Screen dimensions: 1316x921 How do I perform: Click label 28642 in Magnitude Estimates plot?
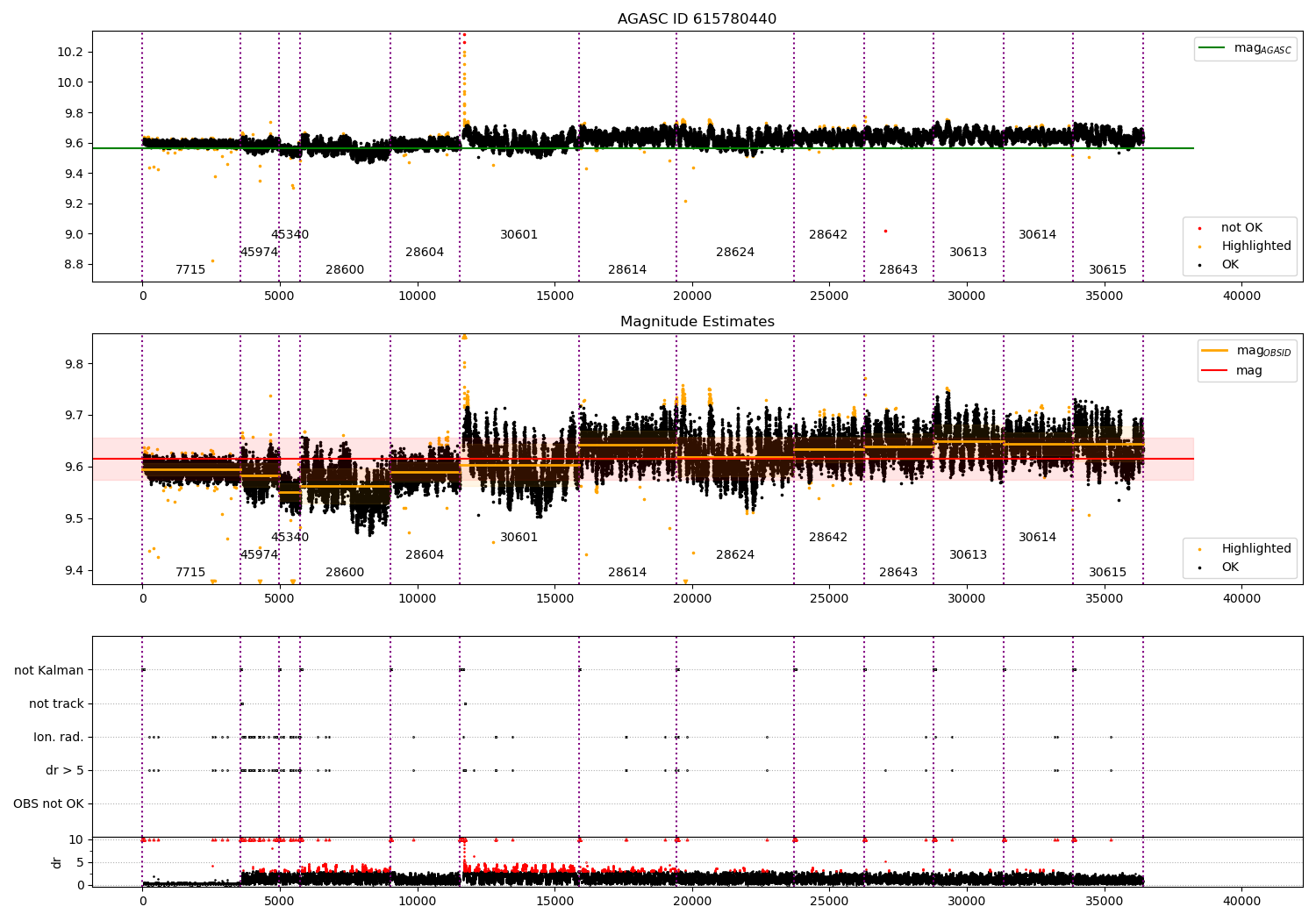pyautogui.click(x=828, y=538)
